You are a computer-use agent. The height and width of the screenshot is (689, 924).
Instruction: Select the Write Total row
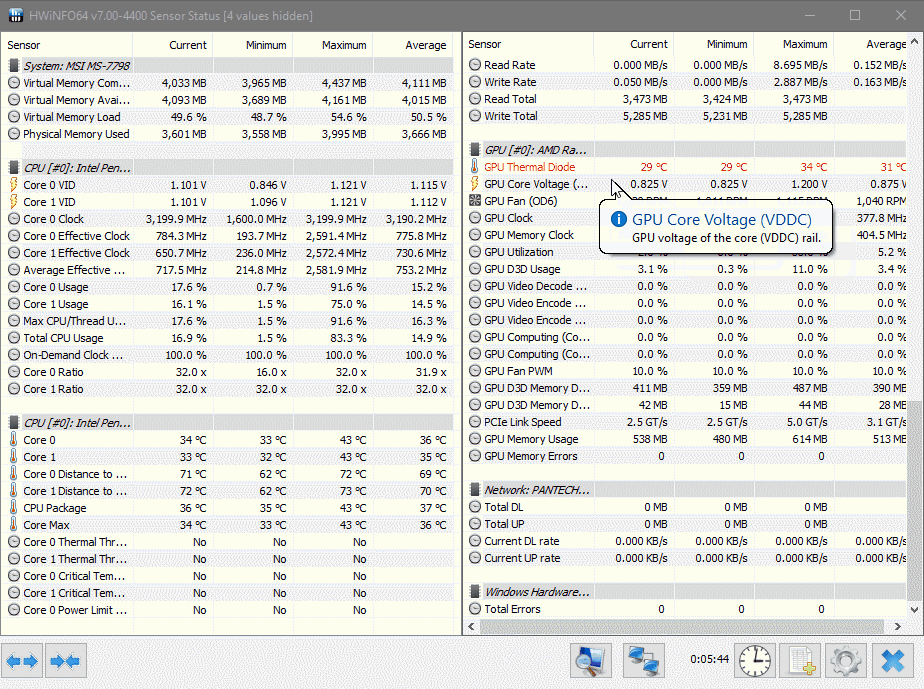pos(685,116)
